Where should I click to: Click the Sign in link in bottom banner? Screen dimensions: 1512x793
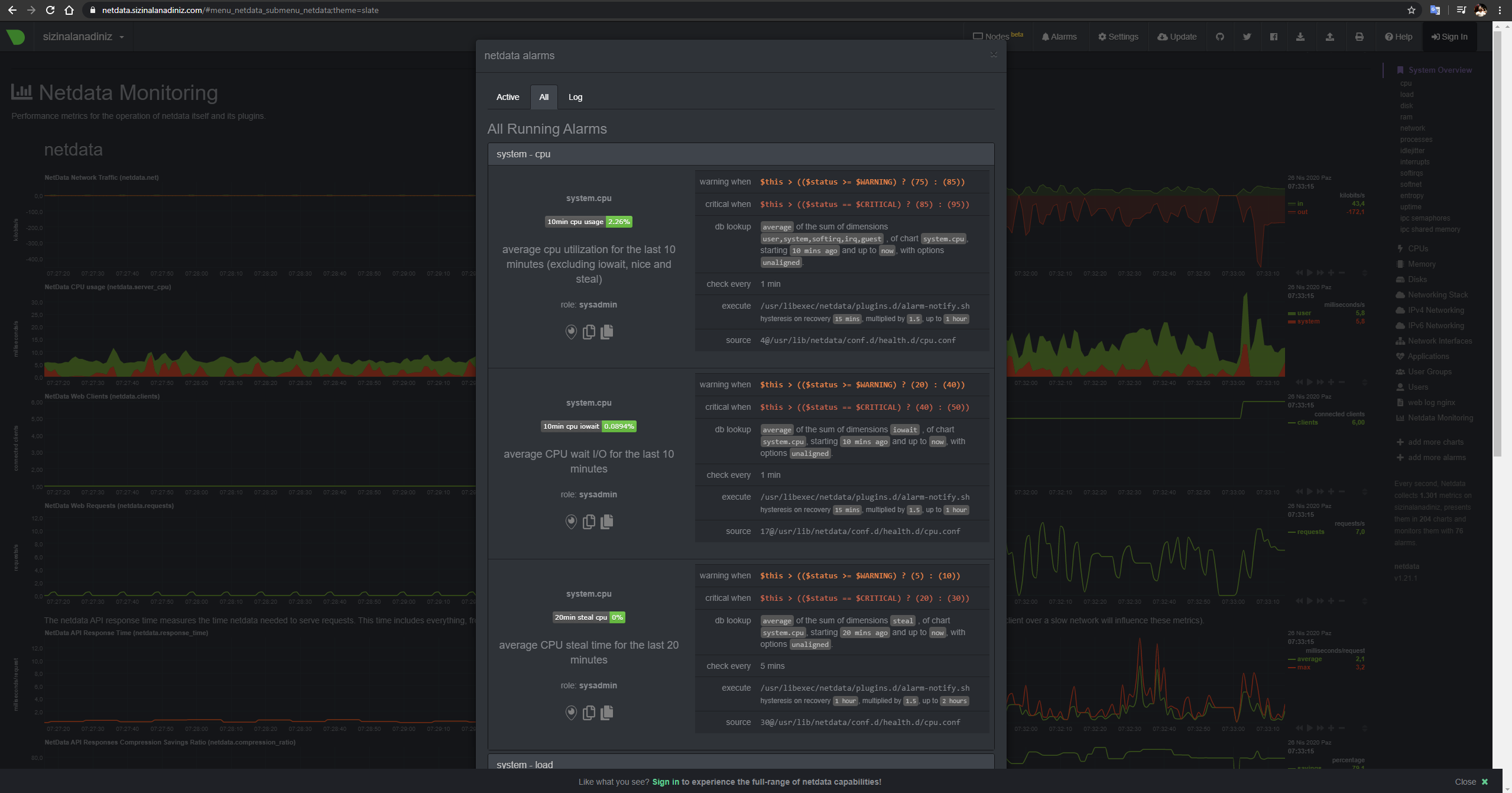[x=666, y=782]
